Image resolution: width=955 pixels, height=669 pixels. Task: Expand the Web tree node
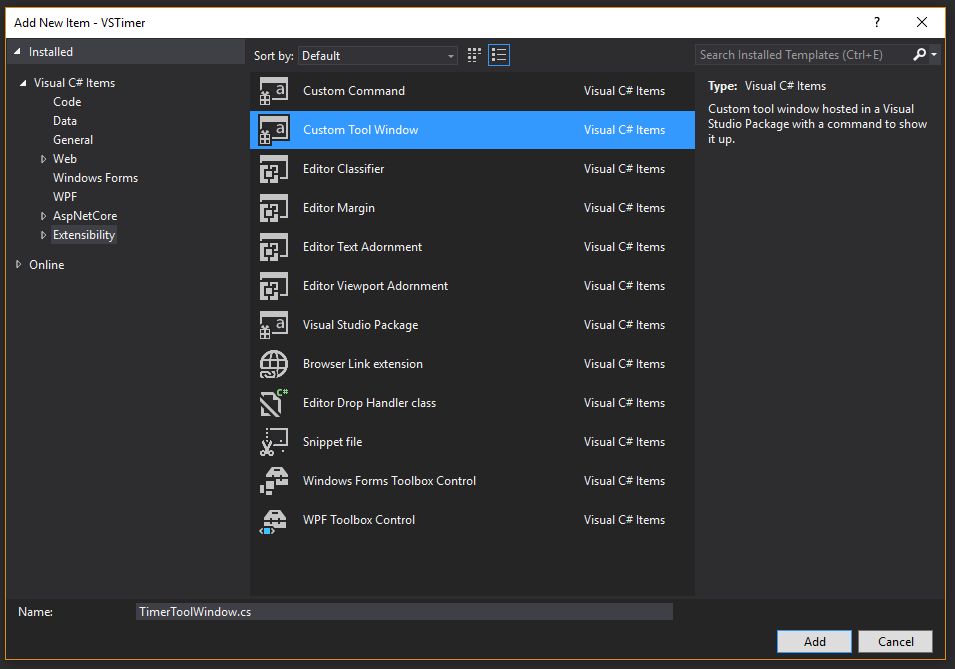(x=43, y=159)
